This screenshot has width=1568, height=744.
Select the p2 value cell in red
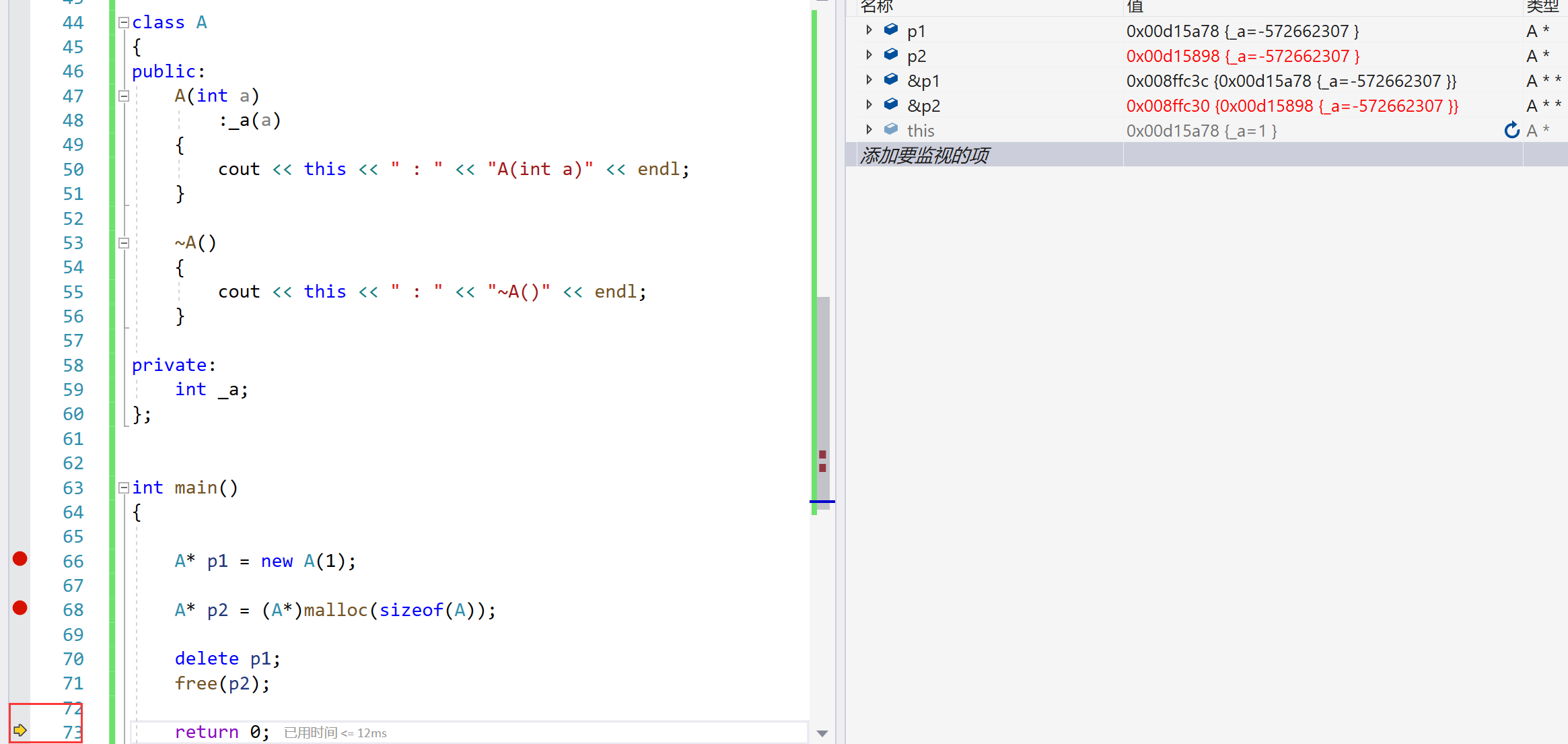point(1242,56)
